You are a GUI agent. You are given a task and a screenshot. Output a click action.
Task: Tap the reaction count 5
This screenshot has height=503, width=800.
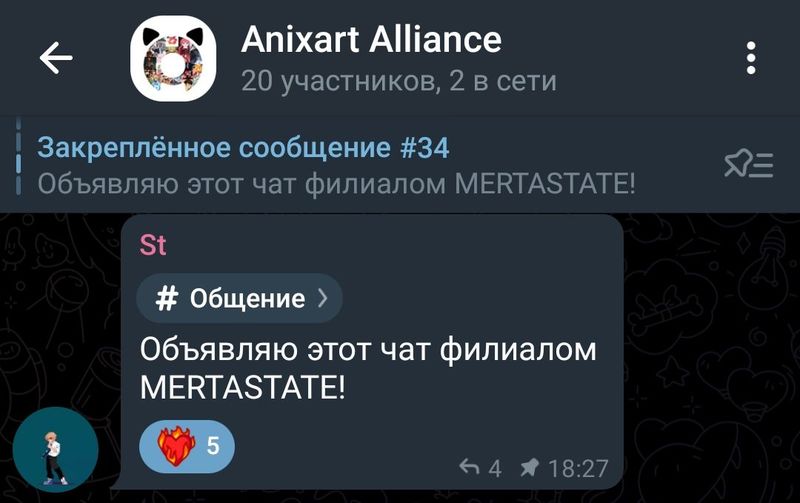[213, 446]
